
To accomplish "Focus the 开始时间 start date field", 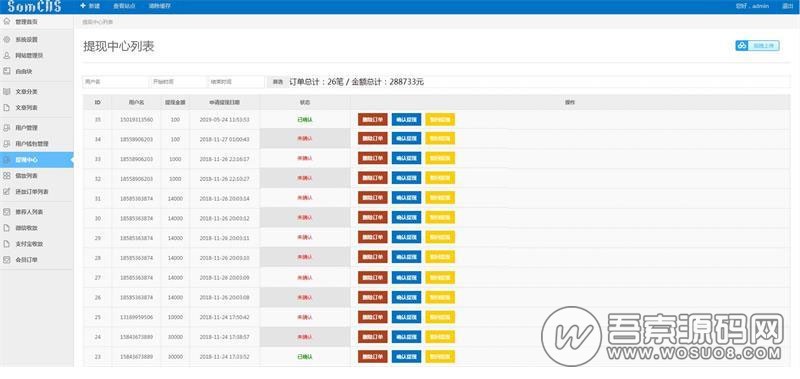I will (178, 82).
